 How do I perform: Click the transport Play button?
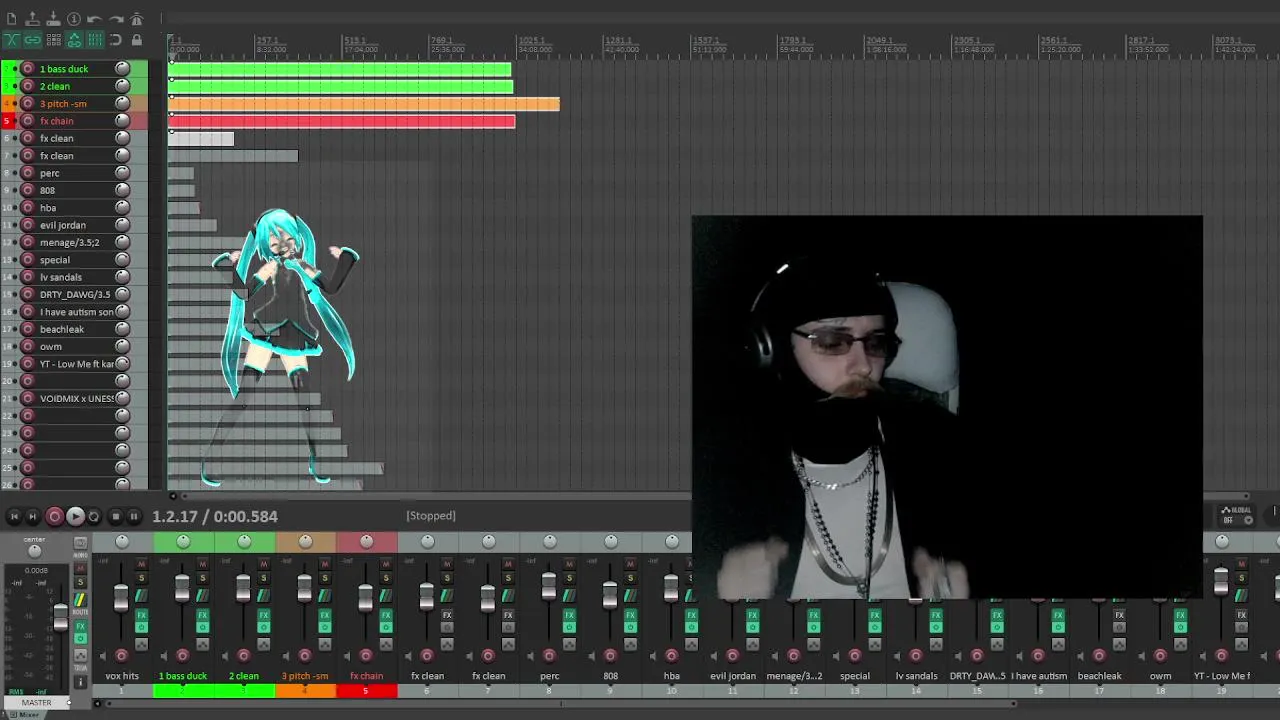pyautogui.click(x=75, y=516)
